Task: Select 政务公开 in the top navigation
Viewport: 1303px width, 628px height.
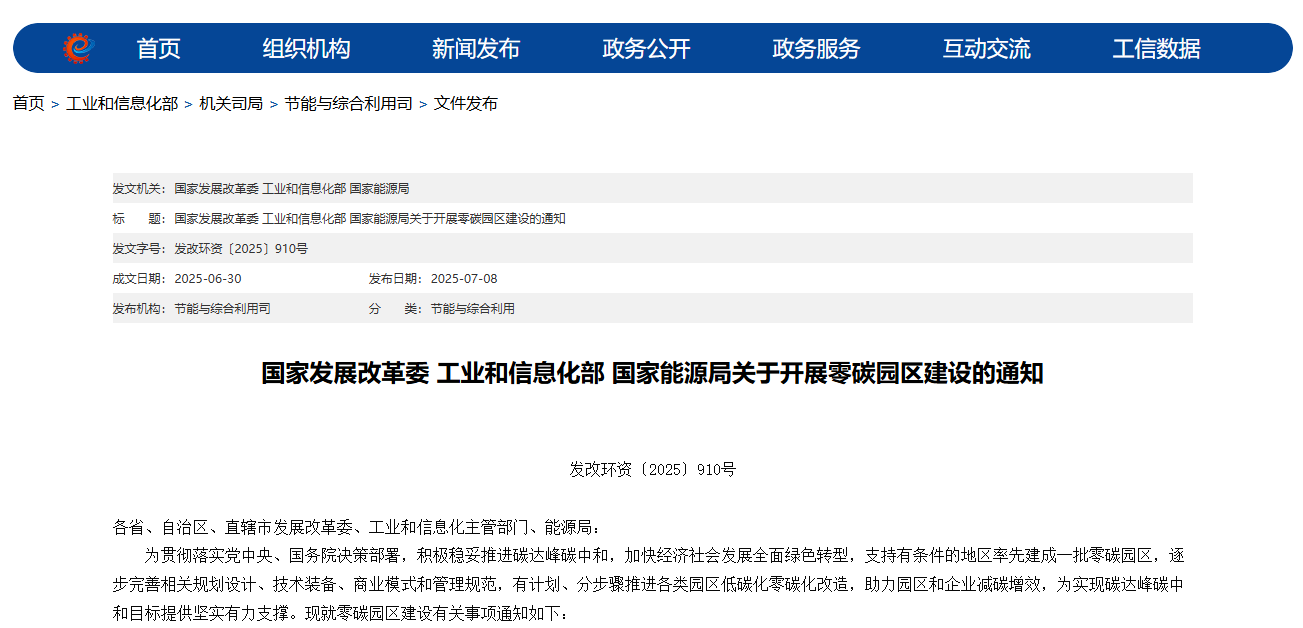Action: 646,48
